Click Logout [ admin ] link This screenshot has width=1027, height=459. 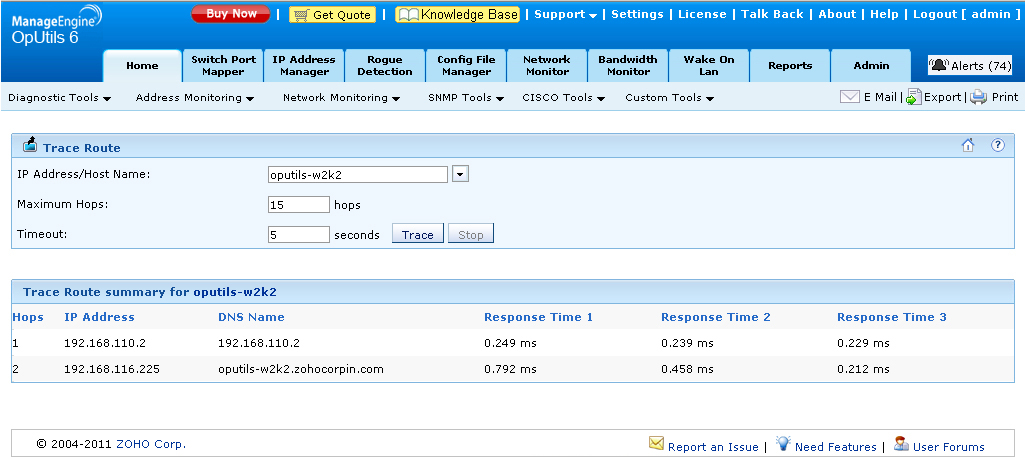coord(965,14)
